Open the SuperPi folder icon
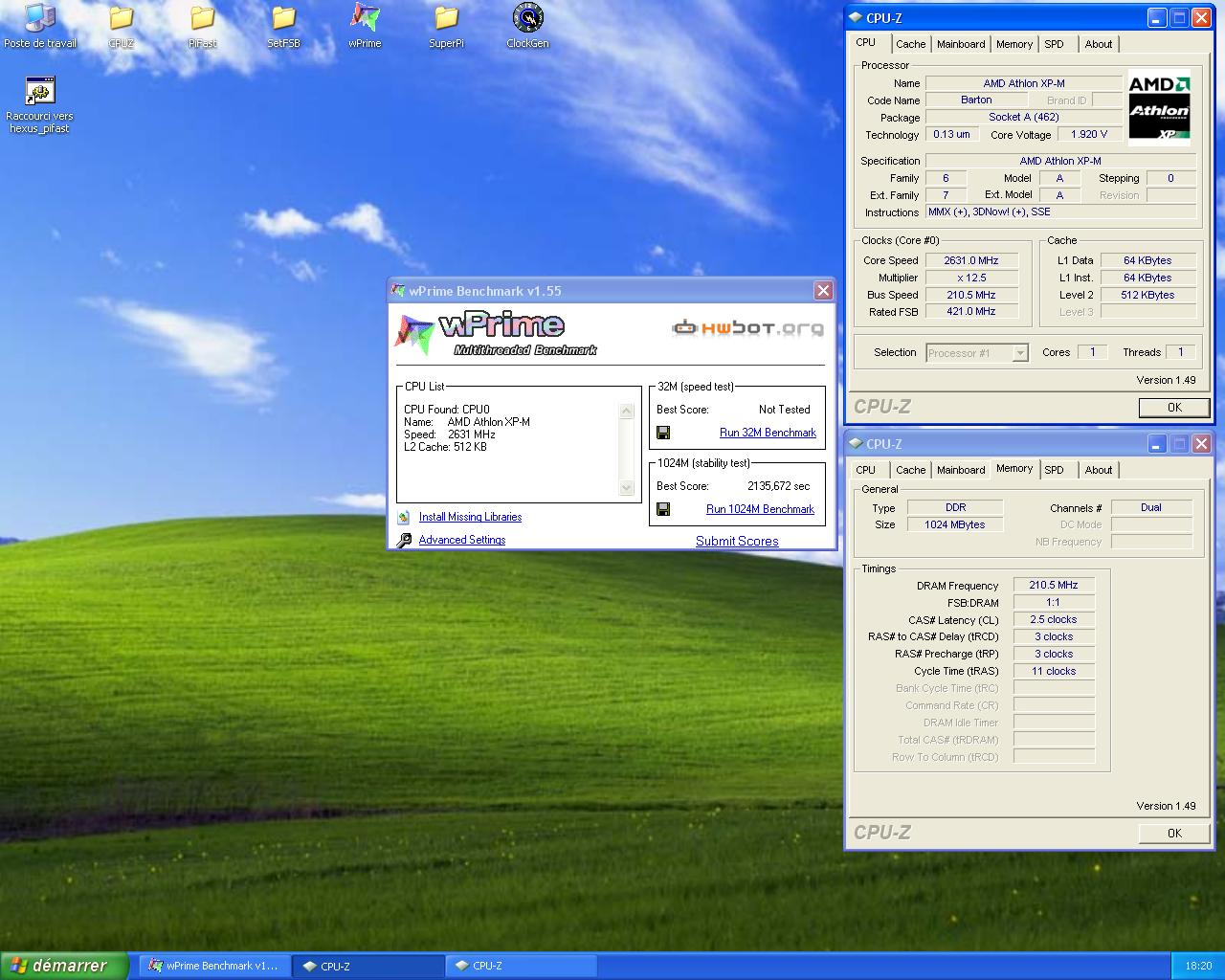Viewport: 1225px width, 980px height. point(446,26)
